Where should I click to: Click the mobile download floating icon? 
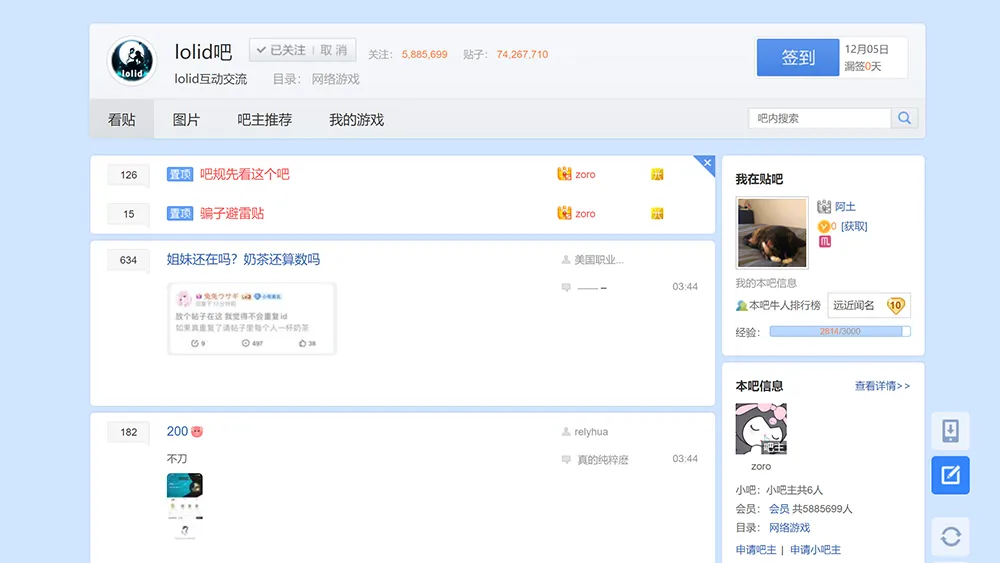coord(950,431)
